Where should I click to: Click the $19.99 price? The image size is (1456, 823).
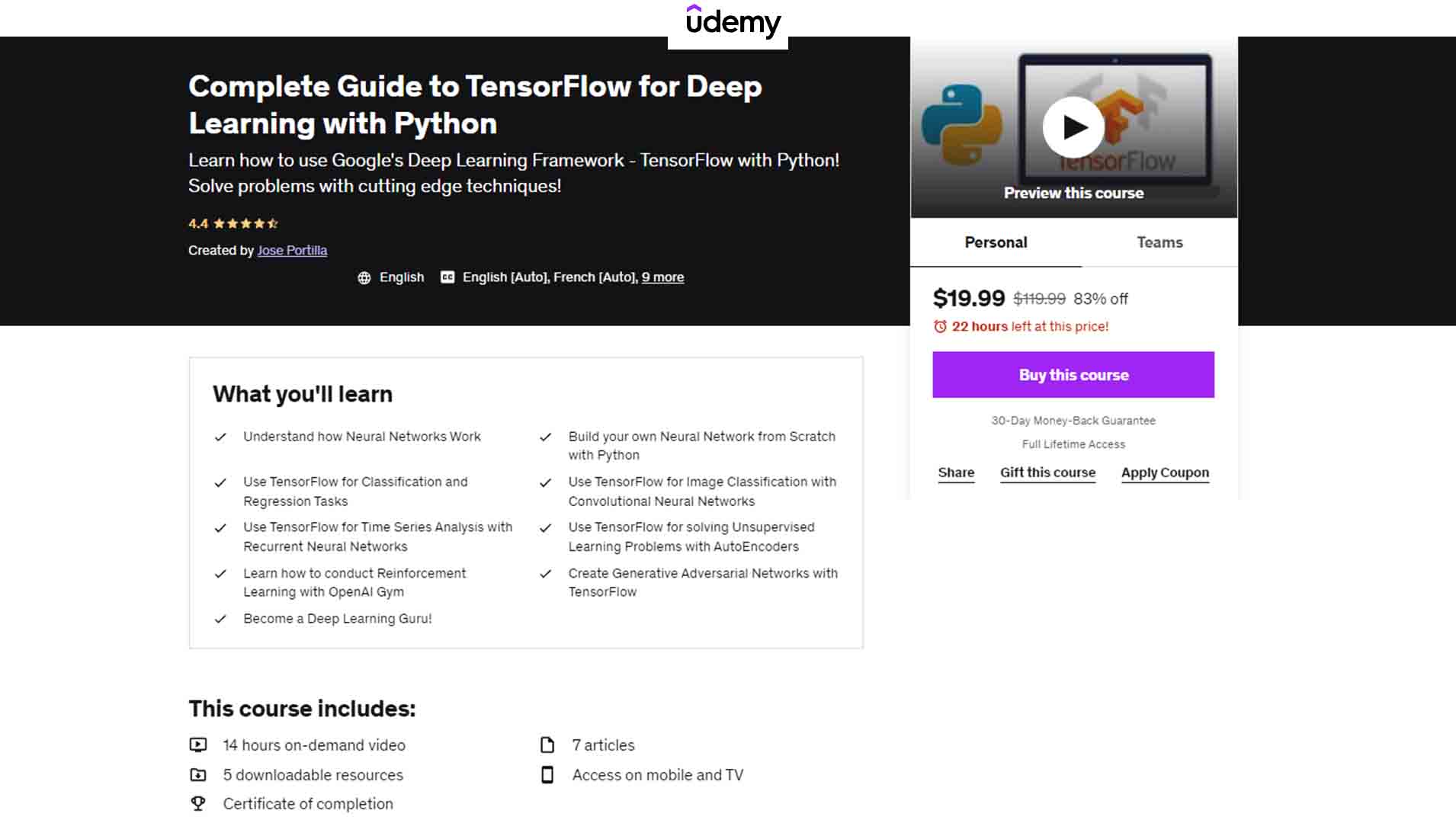coord(969,298)
